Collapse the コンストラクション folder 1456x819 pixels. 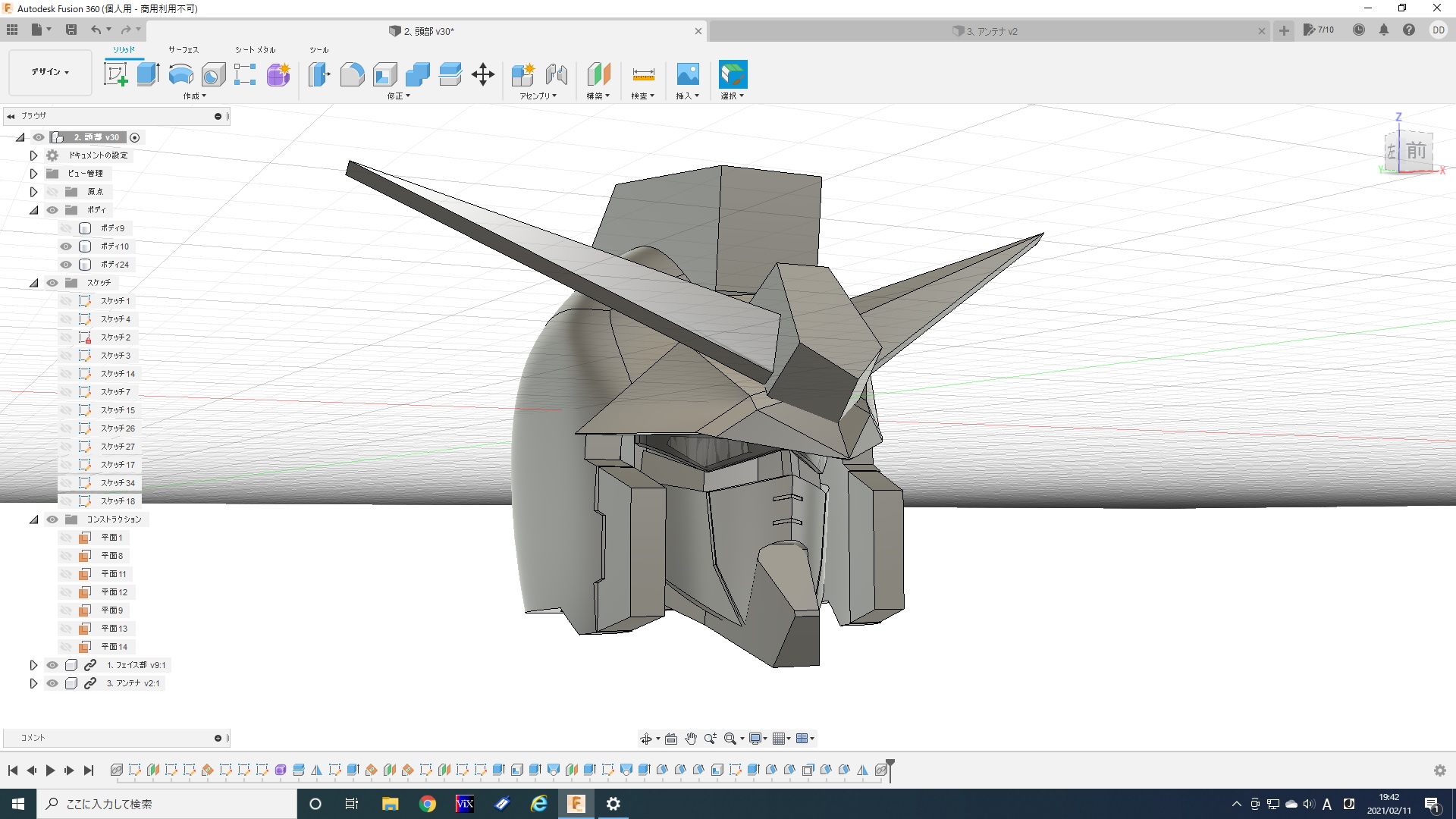[33, 519]
